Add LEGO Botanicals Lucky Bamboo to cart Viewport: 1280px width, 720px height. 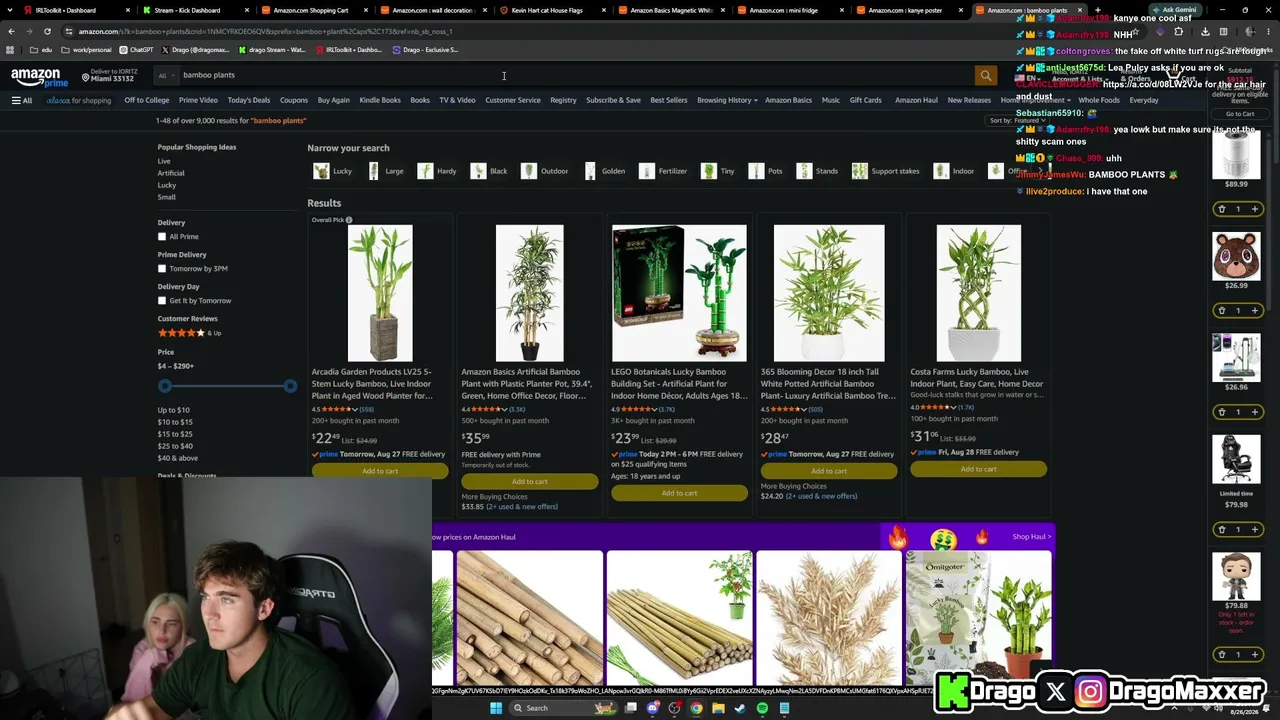[x=679, y=493]
